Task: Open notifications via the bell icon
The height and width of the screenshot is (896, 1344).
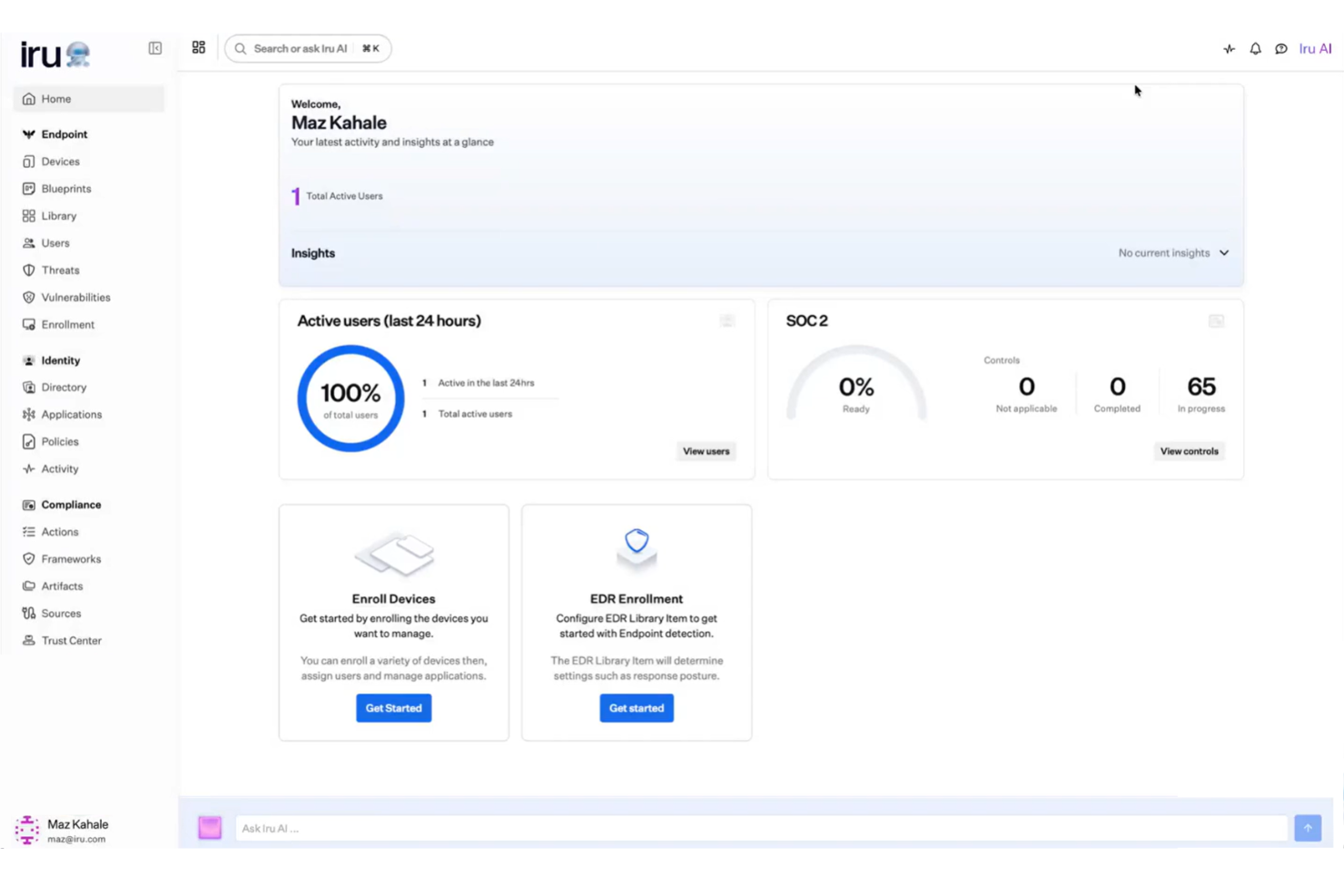Action: tap(1255, 49)
